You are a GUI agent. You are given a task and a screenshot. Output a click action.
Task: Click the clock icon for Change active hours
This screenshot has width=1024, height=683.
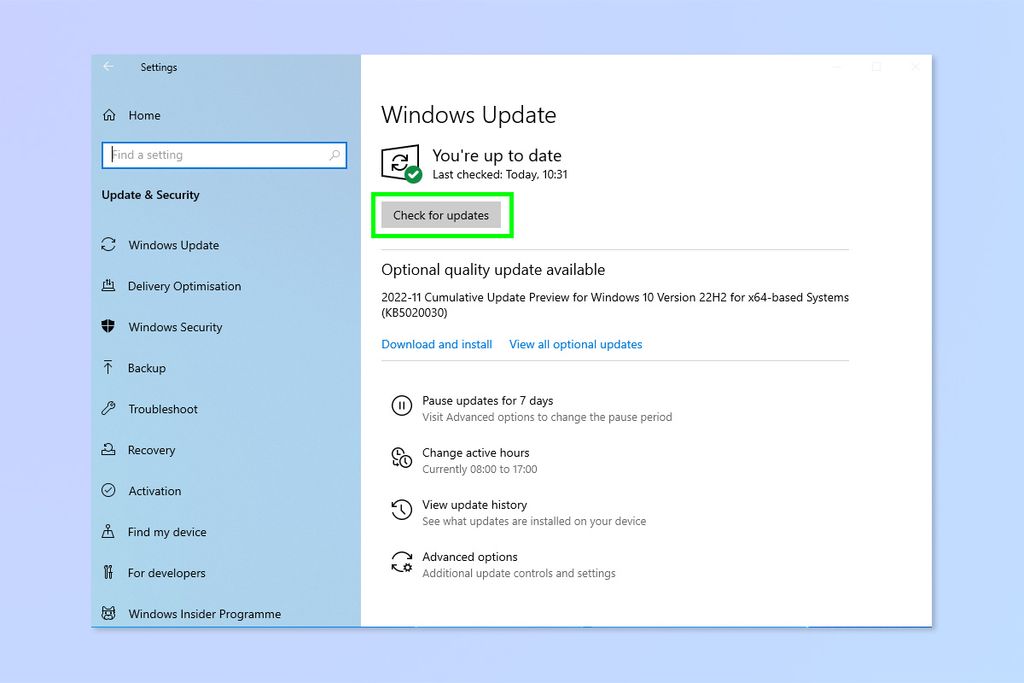click(x=401, y=458)
